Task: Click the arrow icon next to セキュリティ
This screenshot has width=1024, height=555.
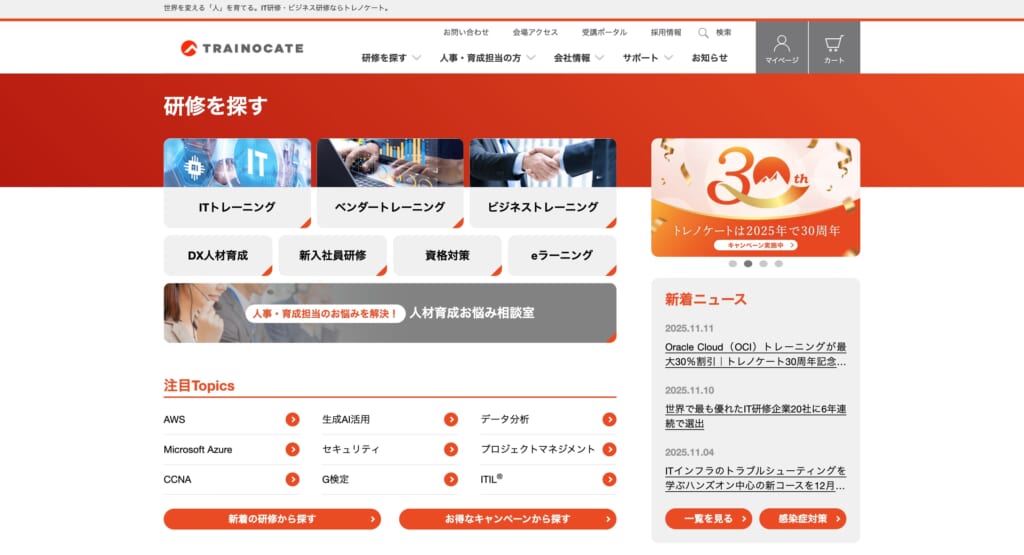Action: (451, 449)
